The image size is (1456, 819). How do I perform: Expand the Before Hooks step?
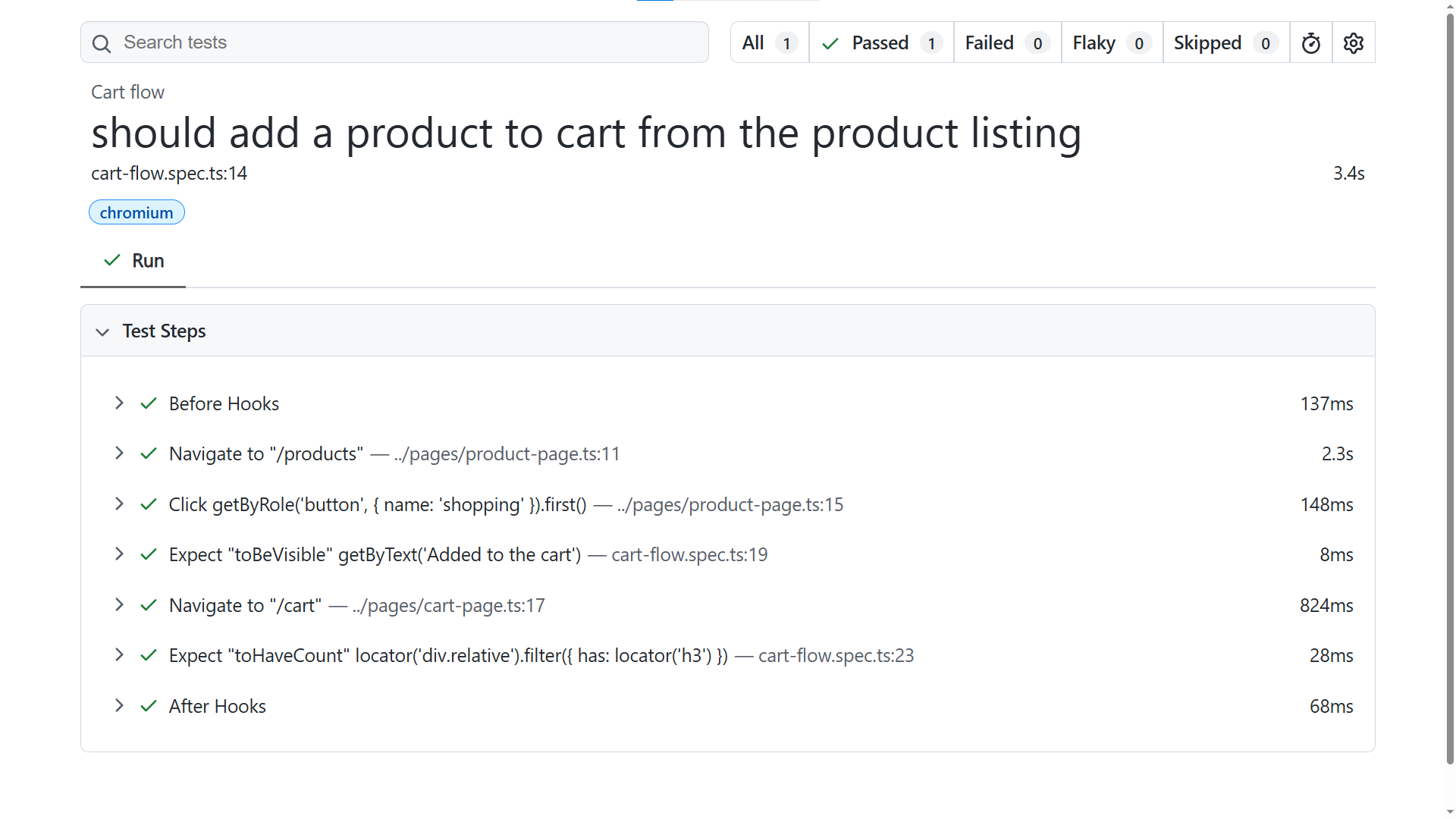[119, 403]
